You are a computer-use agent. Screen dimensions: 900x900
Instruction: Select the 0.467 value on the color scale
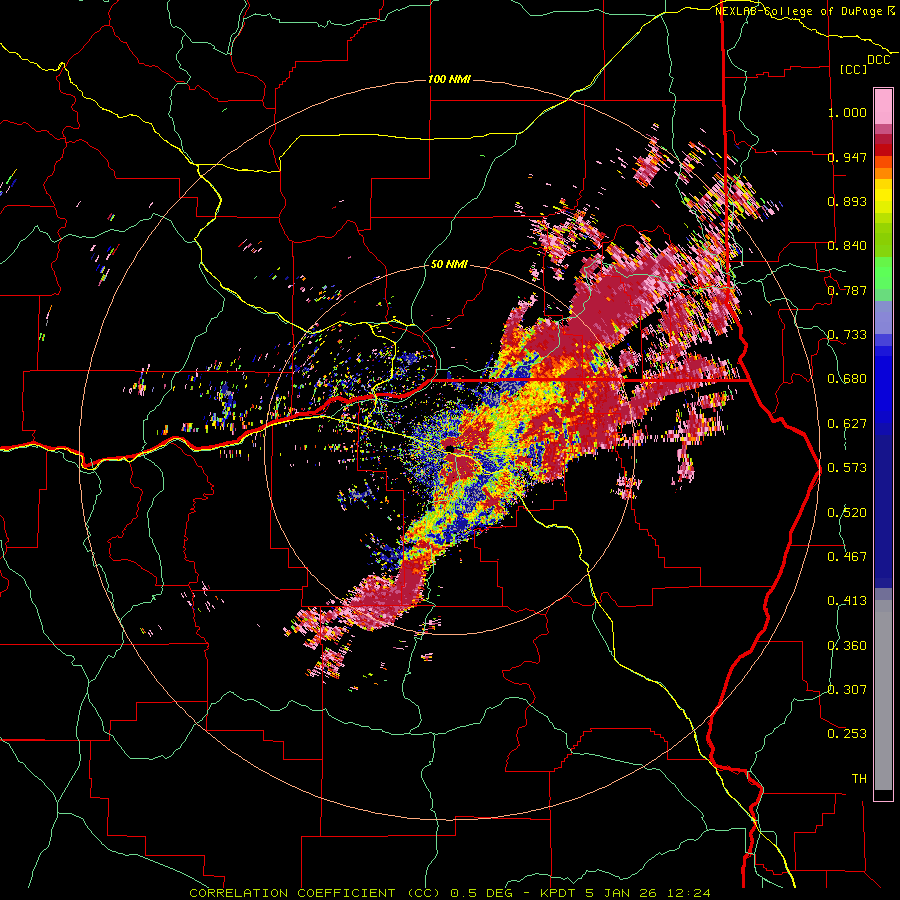[x=847, y=557]
